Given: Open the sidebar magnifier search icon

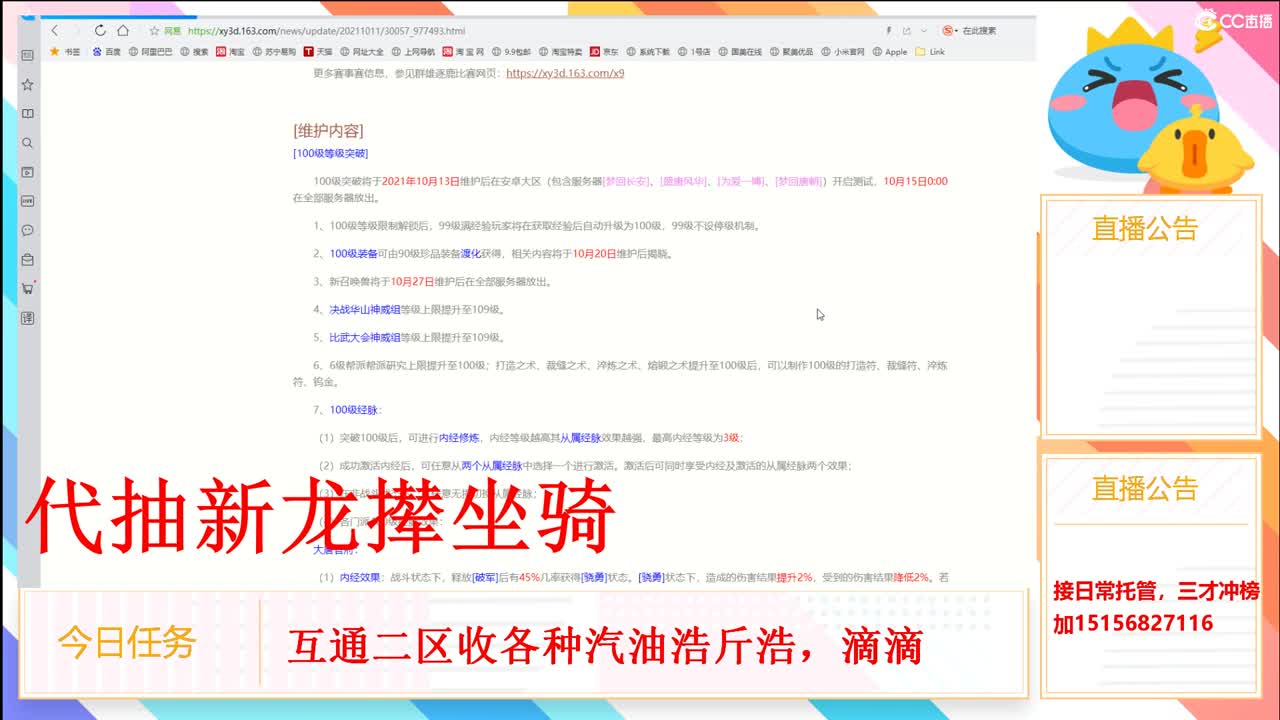Looking at the screenshot, I should [x=28, y=143].
